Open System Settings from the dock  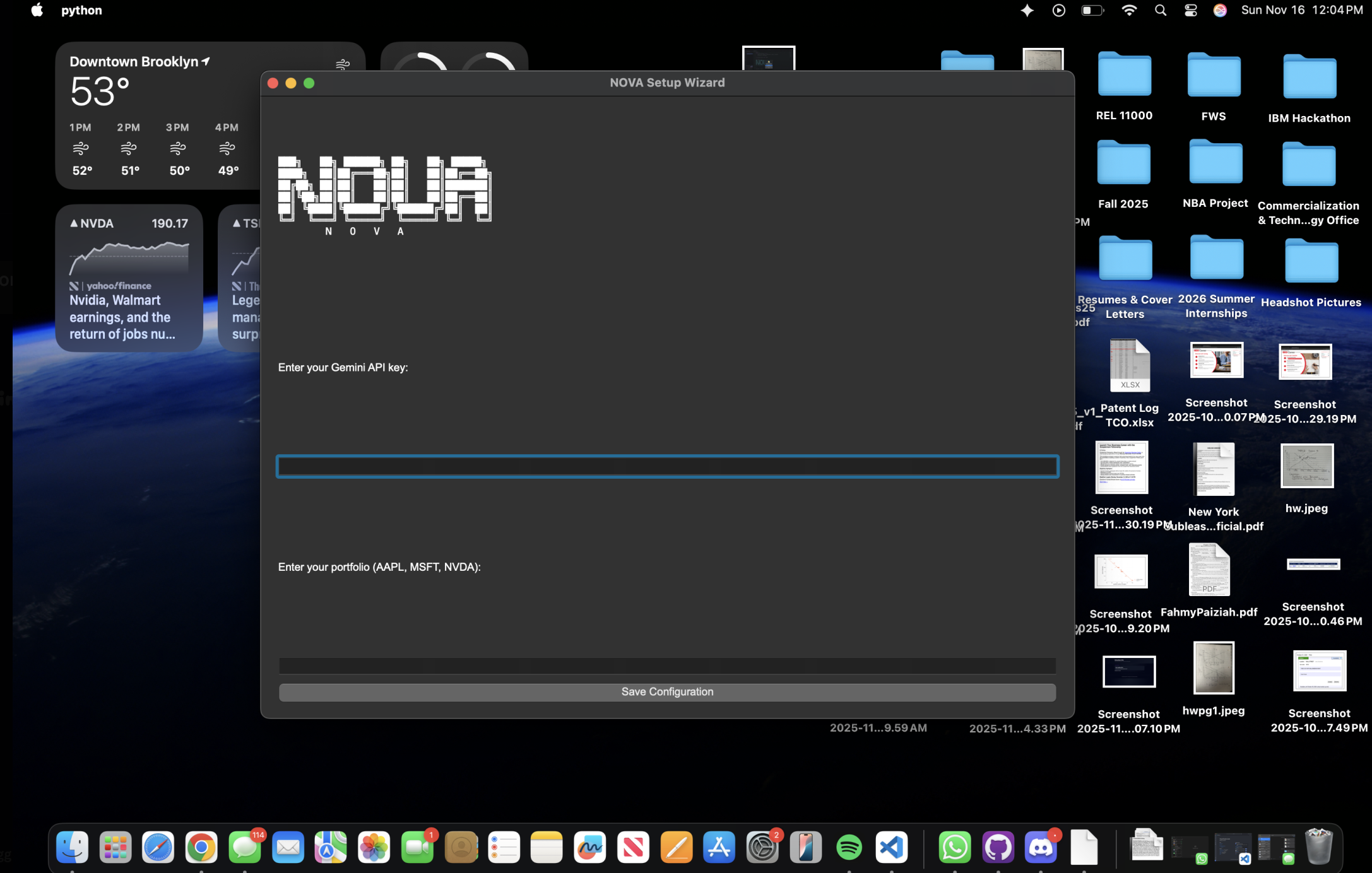(x=762, y=847)
